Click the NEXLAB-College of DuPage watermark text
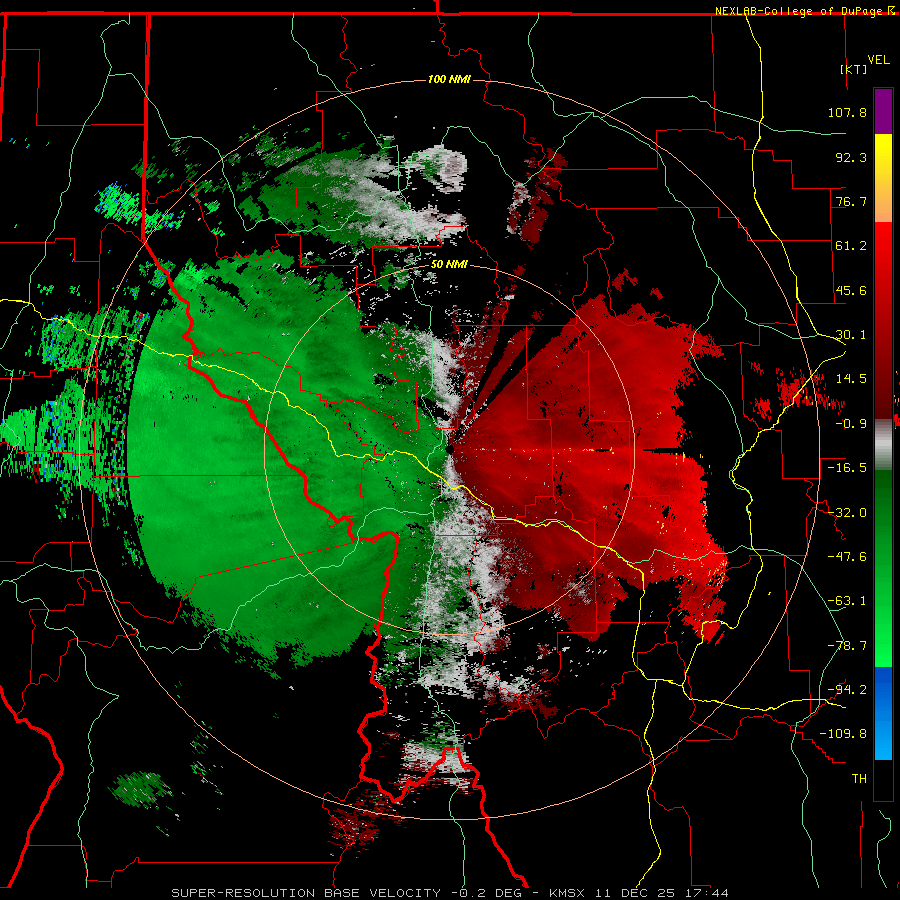 click(x=804, y=11)
